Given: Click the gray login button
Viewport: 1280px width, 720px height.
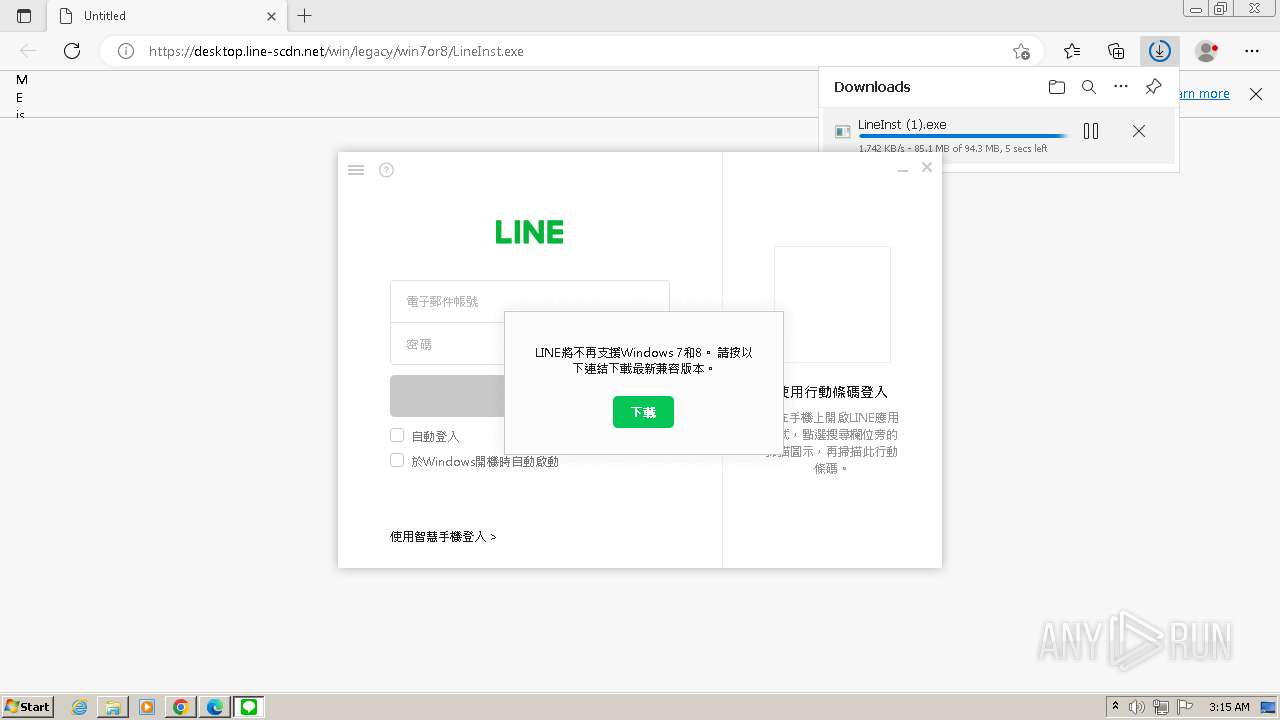Looking at the screenshot, I should pyautogui.click(x=447, y=396).
